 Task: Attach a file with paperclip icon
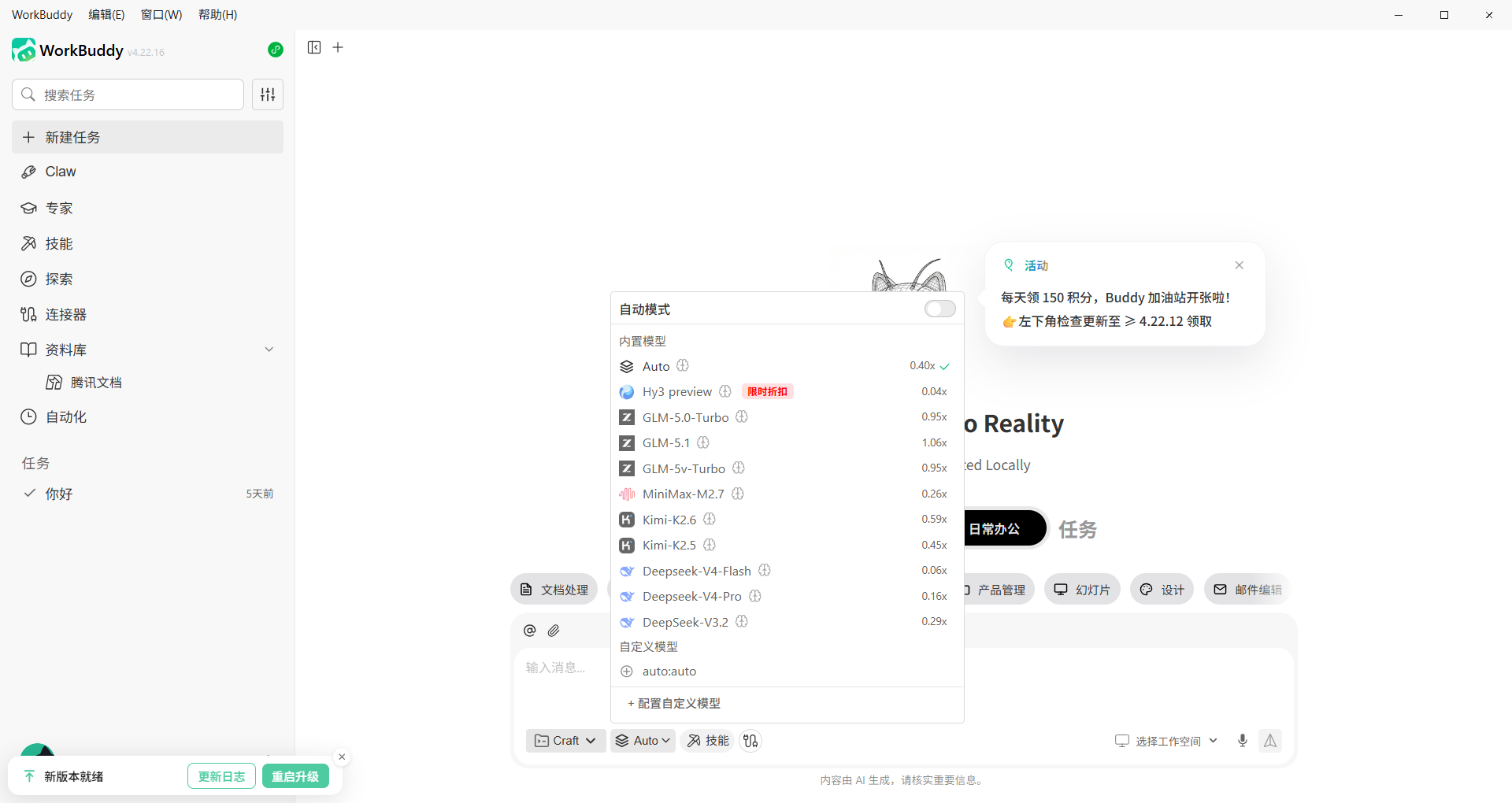point(554,631)
